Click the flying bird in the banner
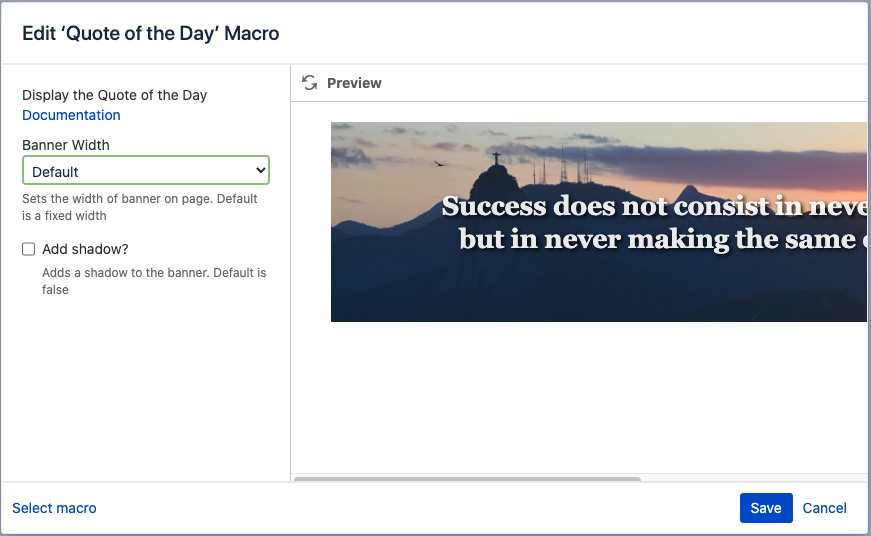Viewport: 871px width, 536px height. pyautogui.click(x=438, y=164)
